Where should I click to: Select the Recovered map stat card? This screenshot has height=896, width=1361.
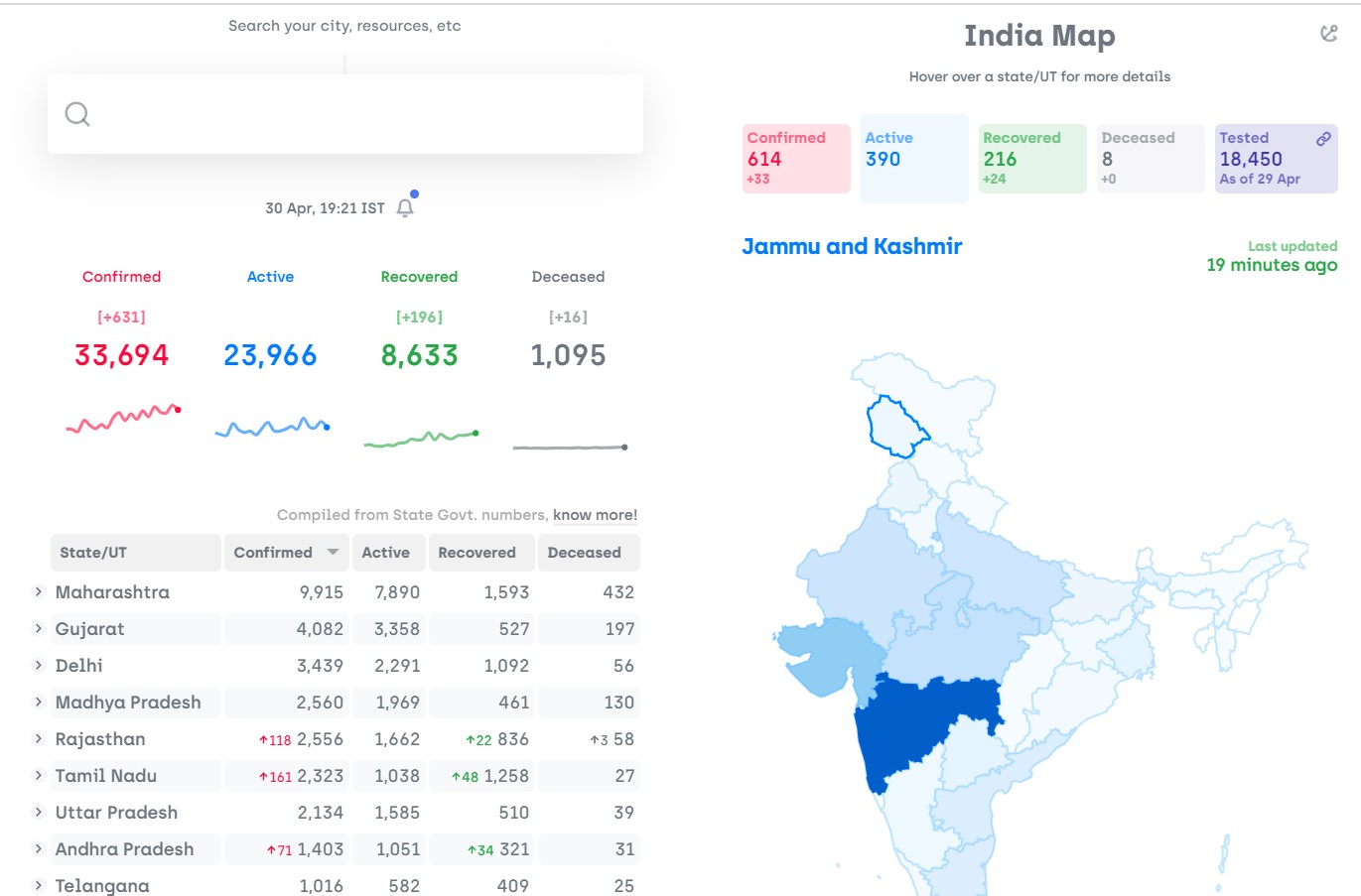[1032, 159]
